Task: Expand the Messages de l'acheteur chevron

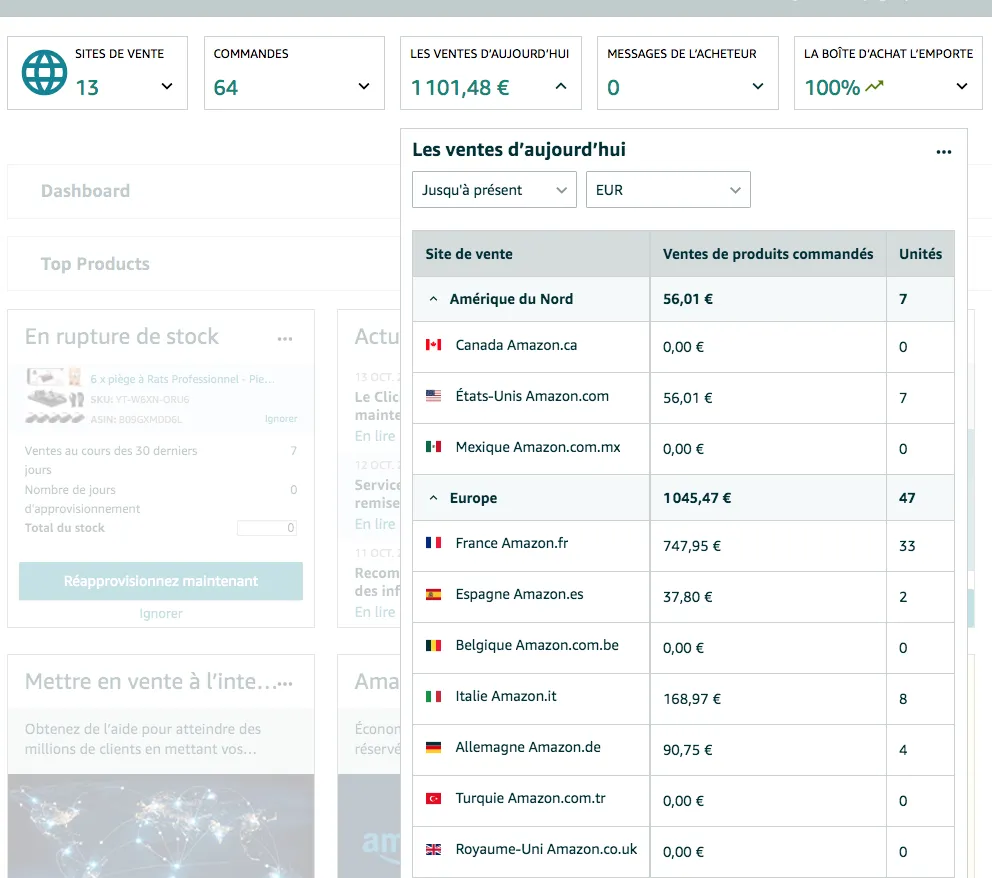Action: coord(758,87)
